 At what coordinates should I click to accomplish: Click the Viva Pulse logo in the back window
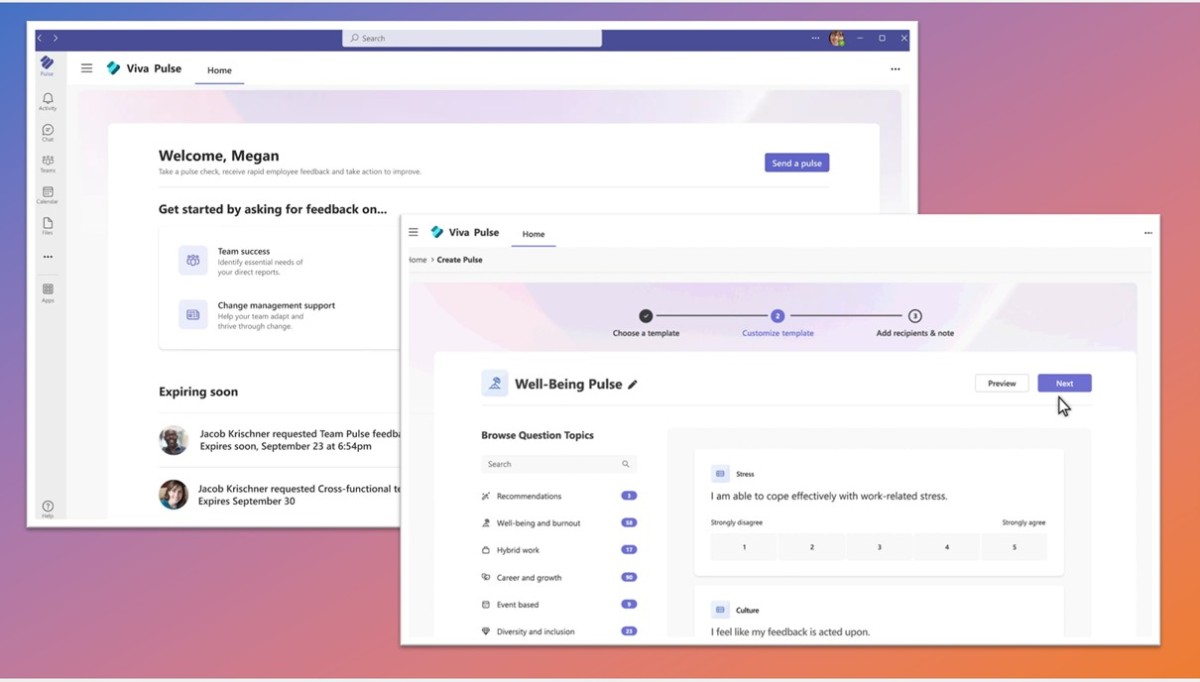(113, 69)
